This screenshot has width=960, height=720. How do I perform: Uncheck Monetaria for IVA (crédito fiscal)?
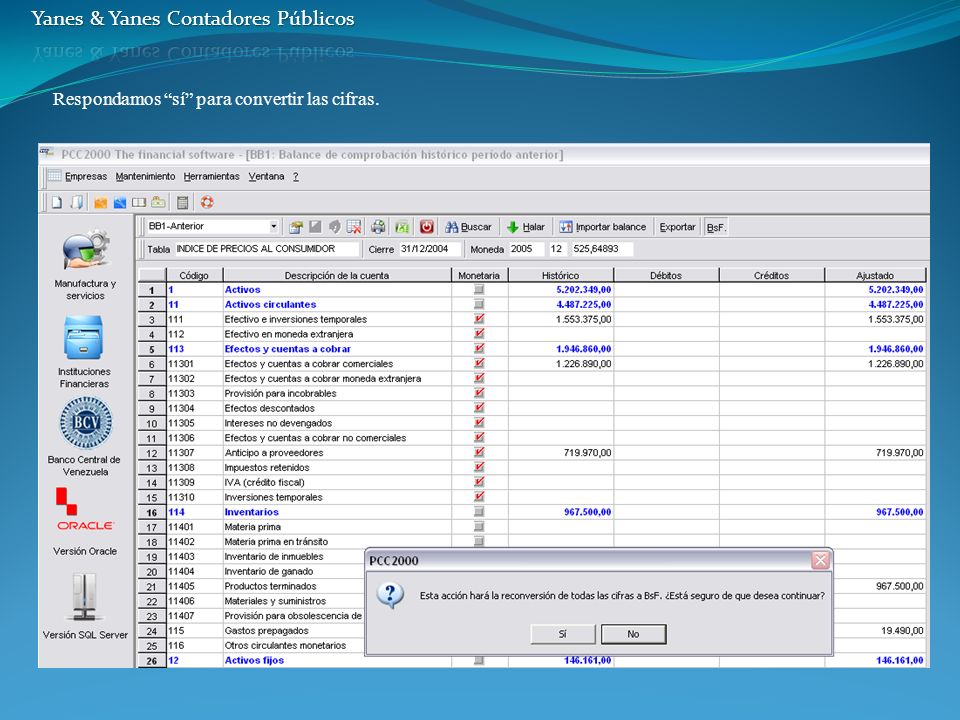click(x=479, y=482)
